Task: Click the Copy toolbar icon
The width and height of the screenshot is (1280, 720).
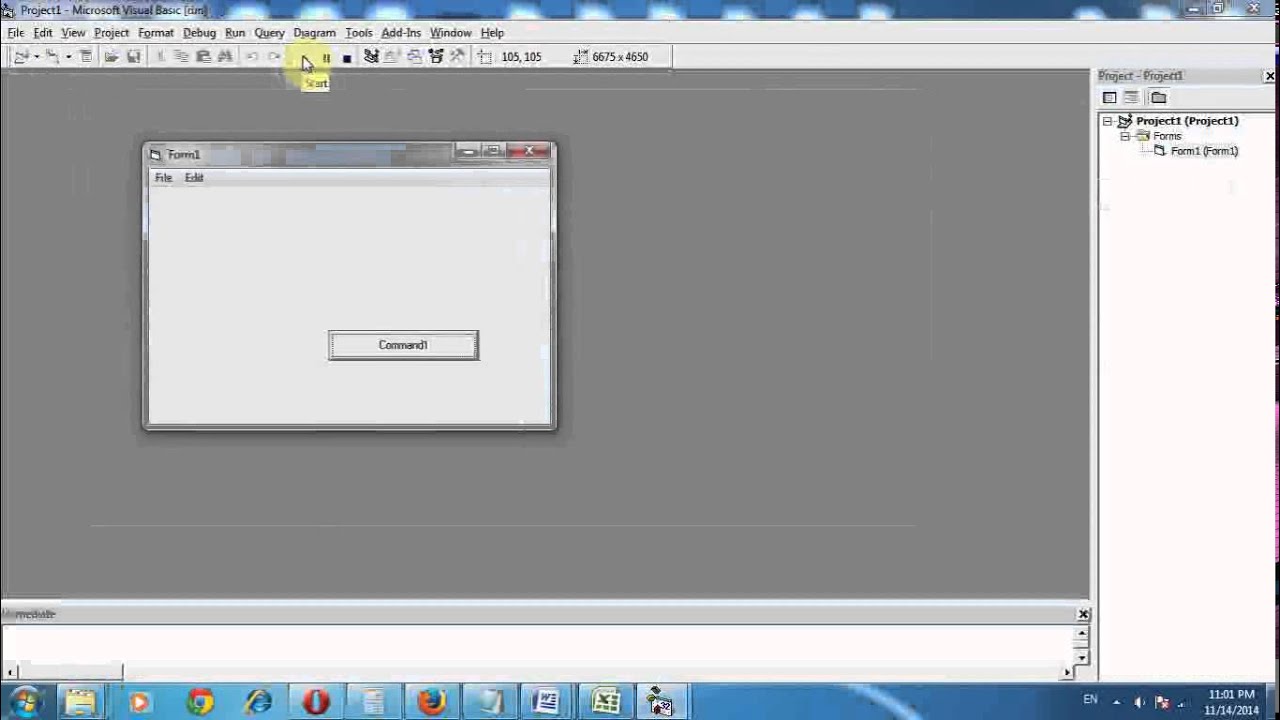Action: [182, 57]
